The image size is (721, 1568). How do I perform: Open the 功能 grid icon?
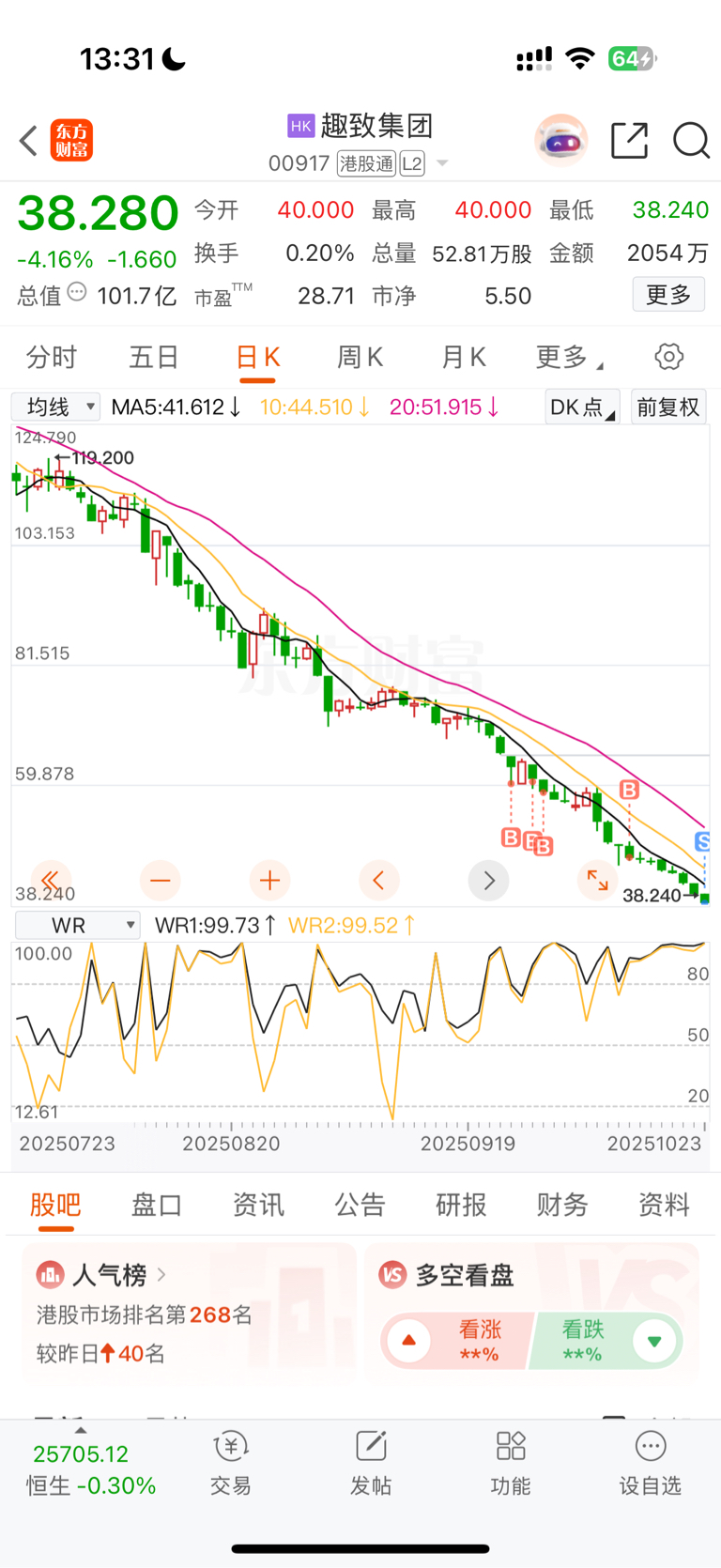(511, 1447)
